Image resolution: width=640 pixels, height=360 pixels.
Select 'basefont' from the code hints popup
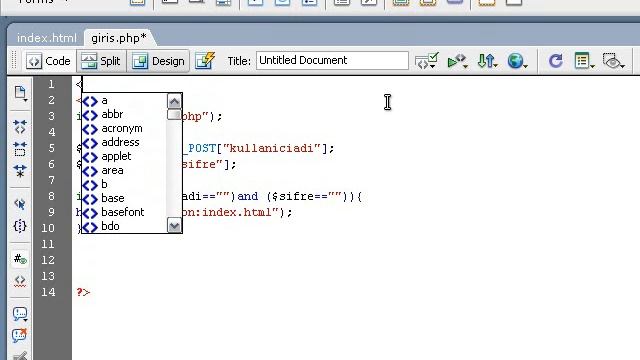pyautogui.click(x=124, y=212)
